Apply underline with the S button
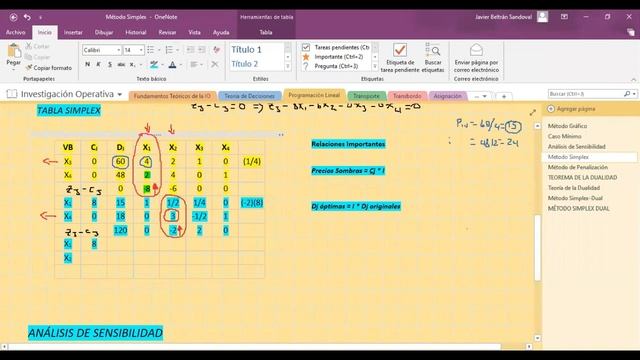This screenshot has width=640, height=360. click(110, 64)
